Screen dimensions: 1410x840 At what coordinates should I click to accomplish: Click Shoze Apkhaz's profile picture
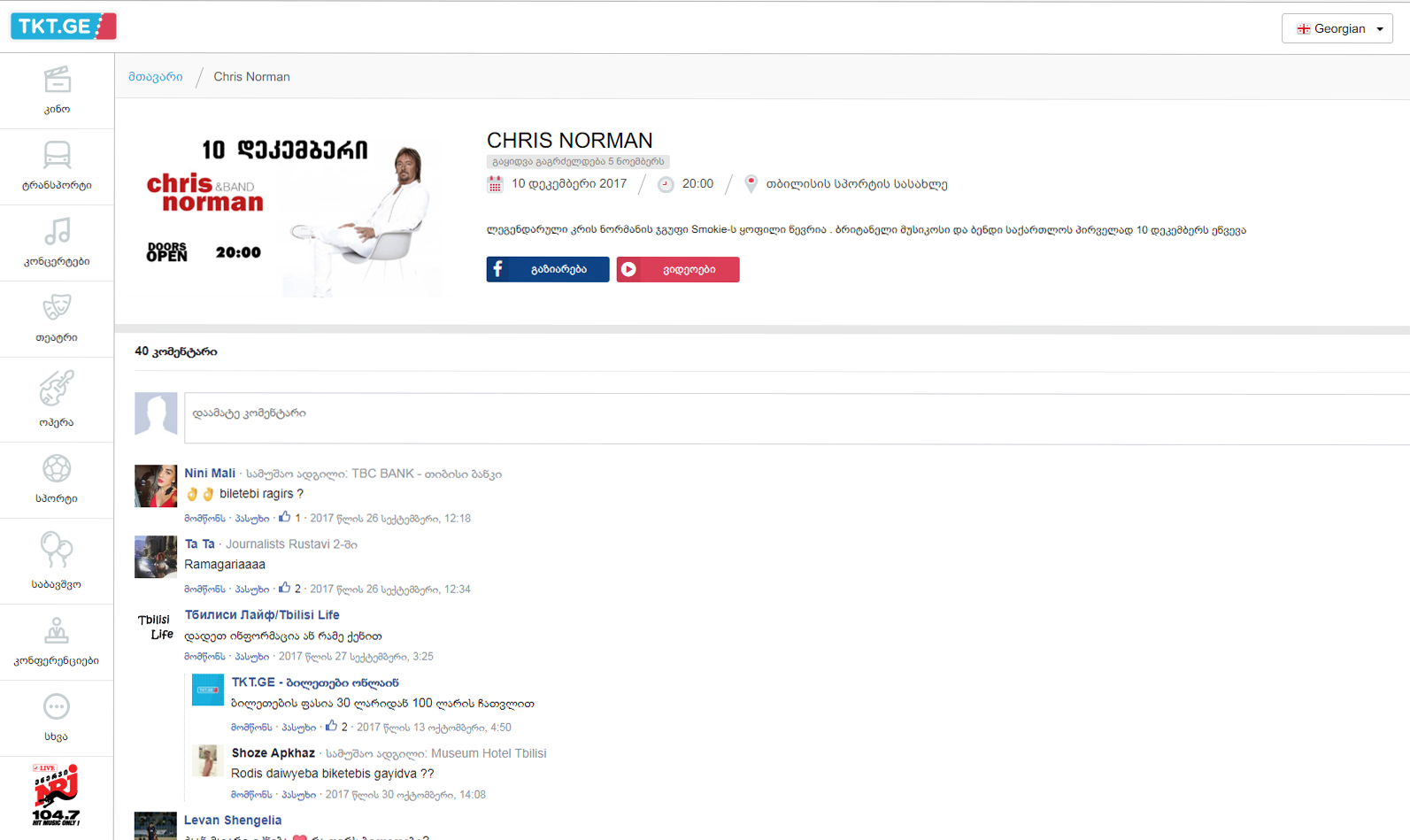[x=208, y=761]
